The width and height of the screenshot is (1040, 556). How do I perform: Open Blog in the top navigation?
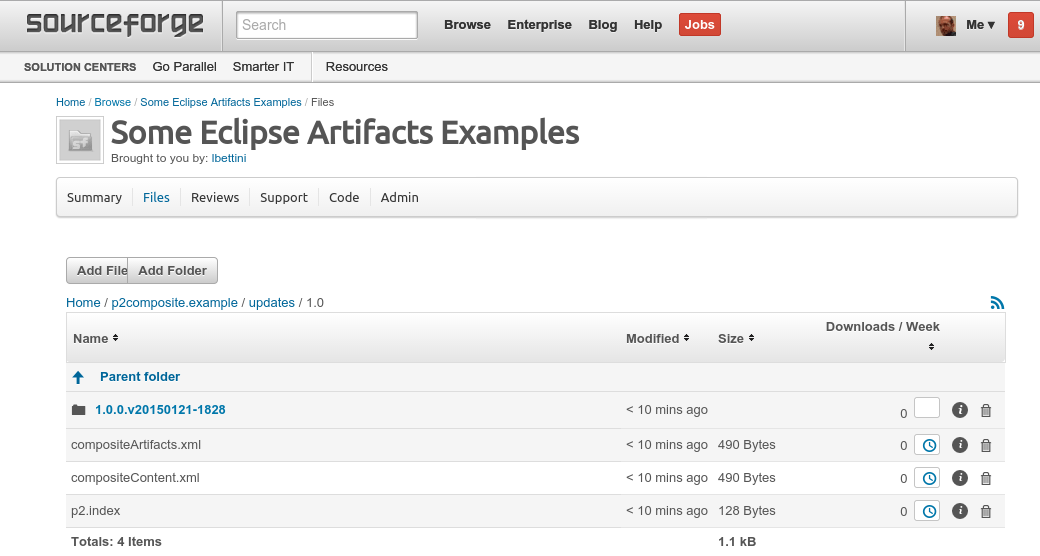coord(602,25)
